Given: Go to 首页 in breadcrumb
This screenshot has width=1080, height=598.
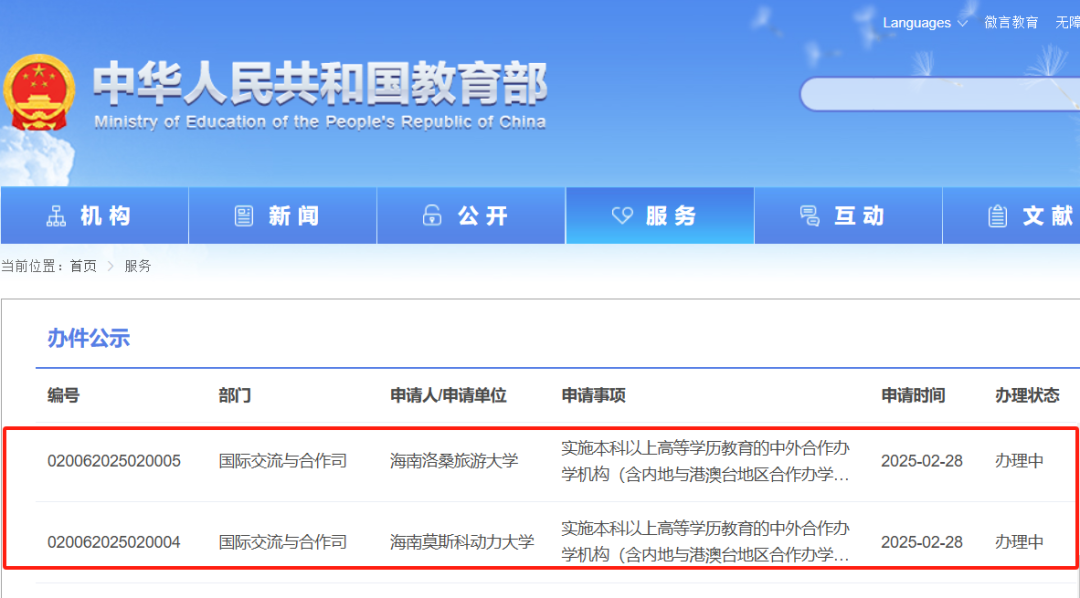Looking at the screenshot, I should [x=83, y=266].
